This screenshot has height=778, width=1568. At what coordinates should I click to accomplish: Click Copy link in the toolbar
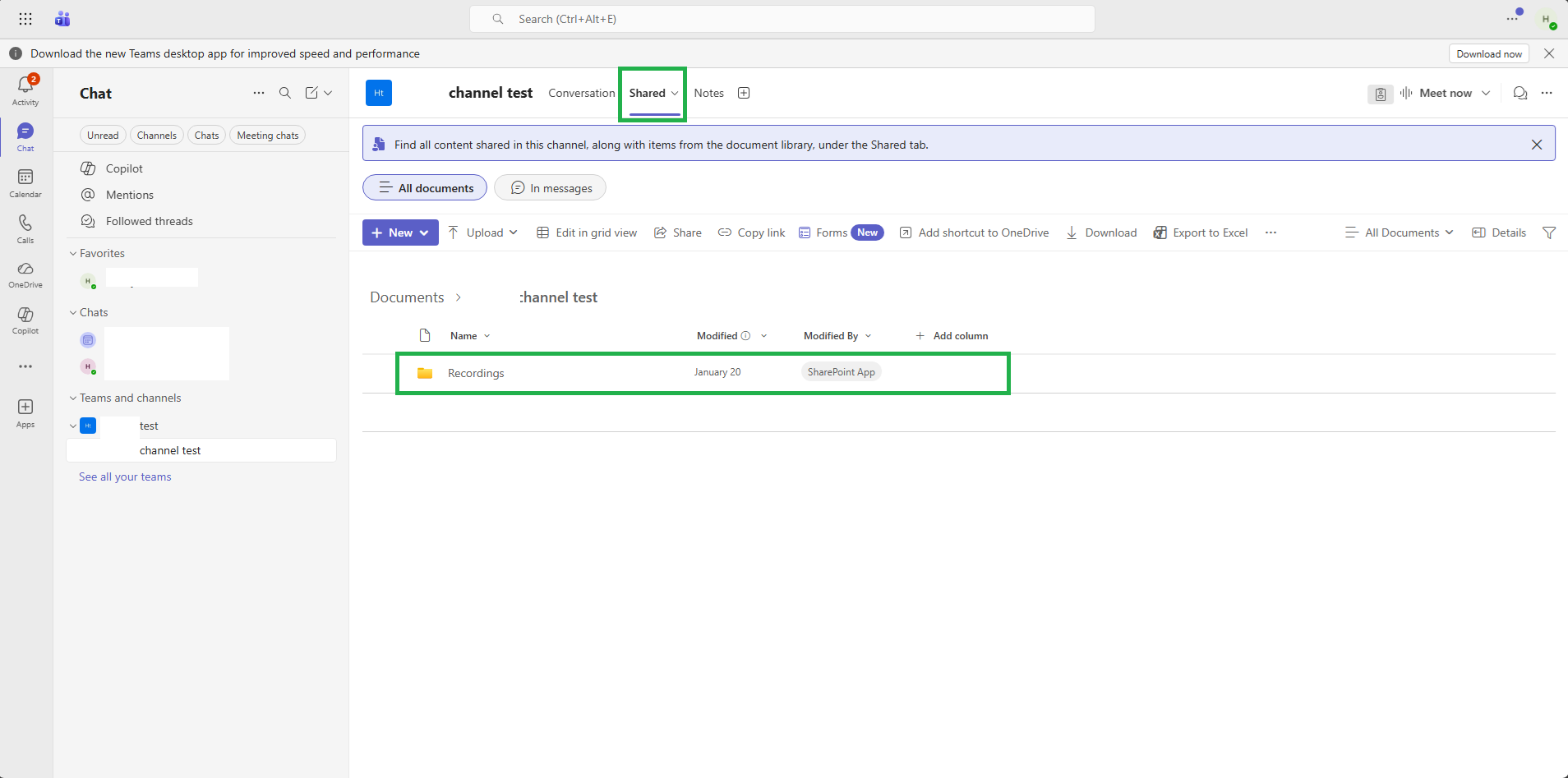752,232
